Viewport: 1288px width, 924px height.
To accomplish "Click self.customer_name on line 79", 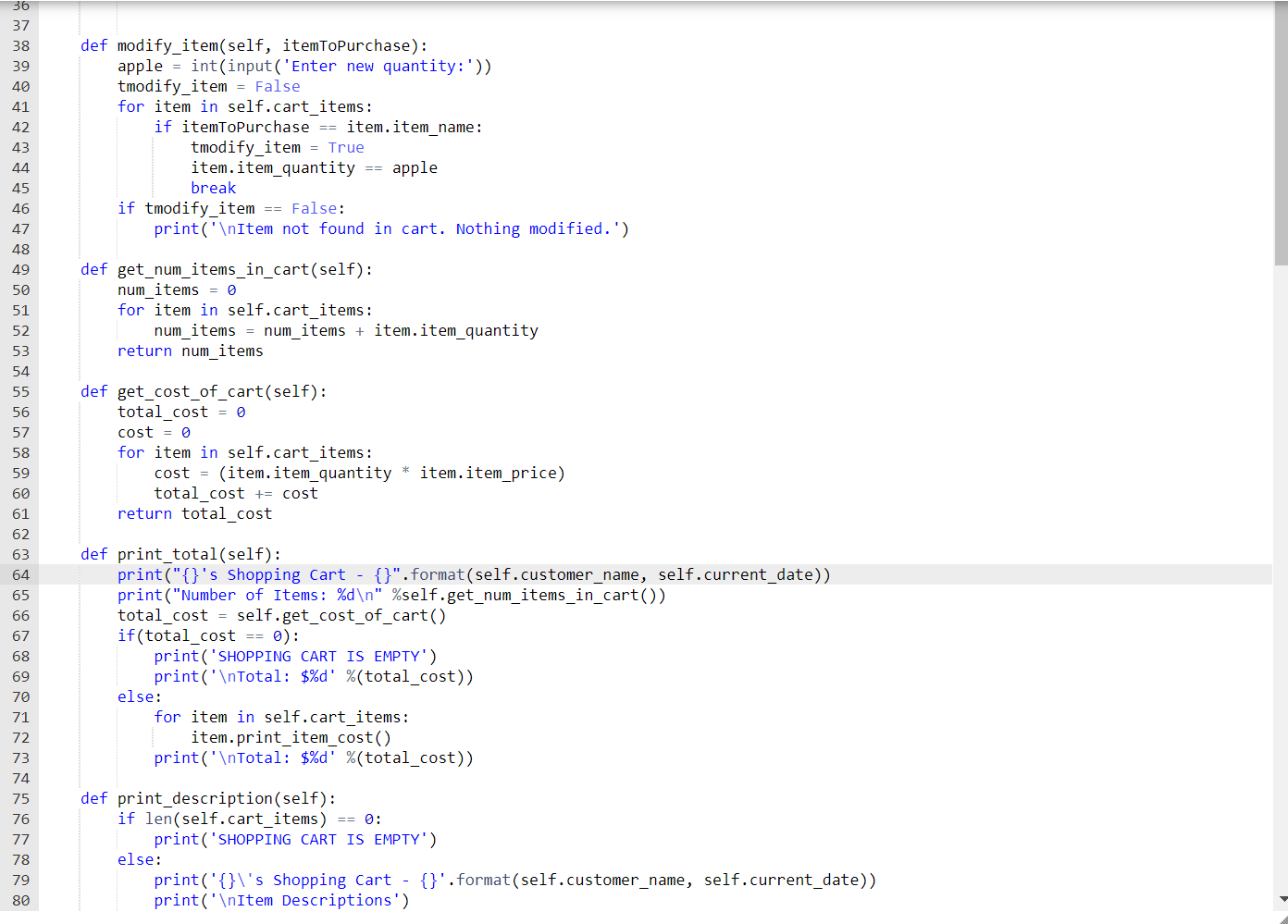I will [602, 880].
